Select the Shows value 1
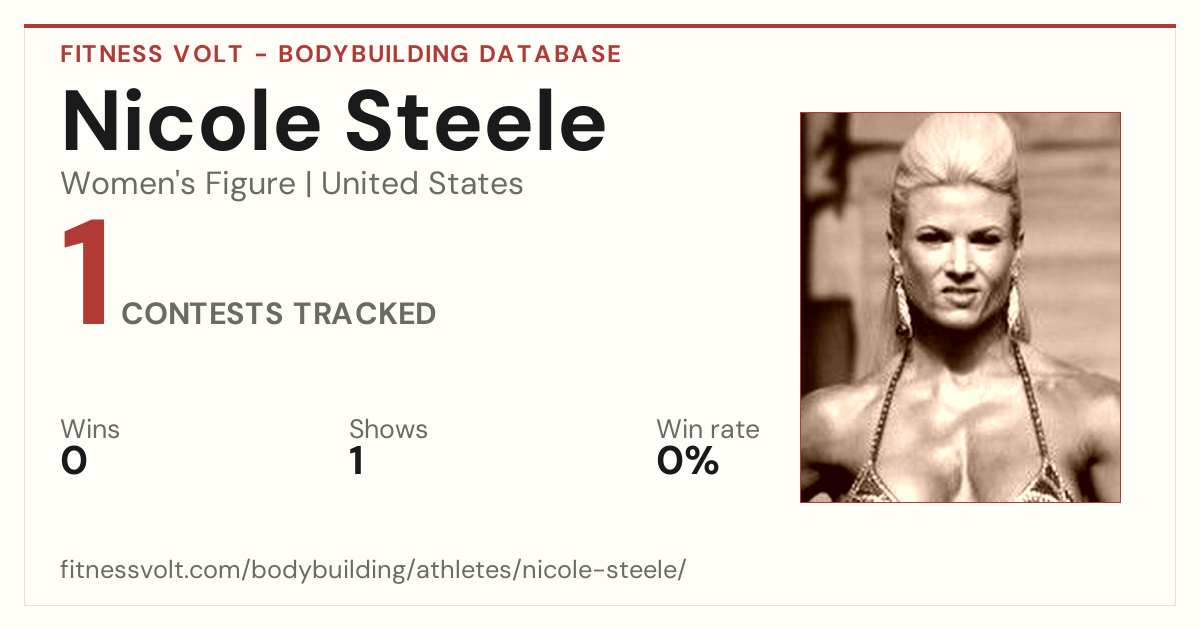 click(x=356, y=461)
